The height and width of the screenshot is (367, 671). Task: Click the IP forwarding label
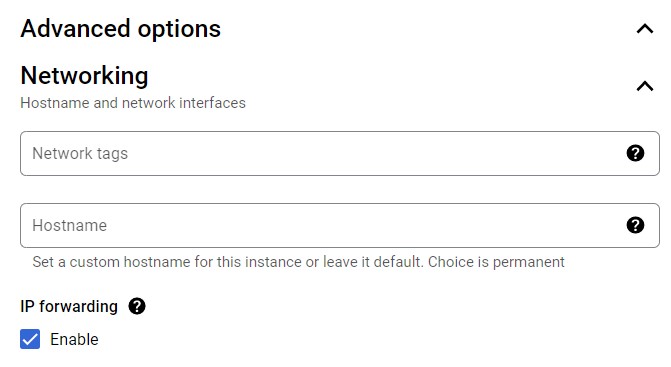pos(69,307)
